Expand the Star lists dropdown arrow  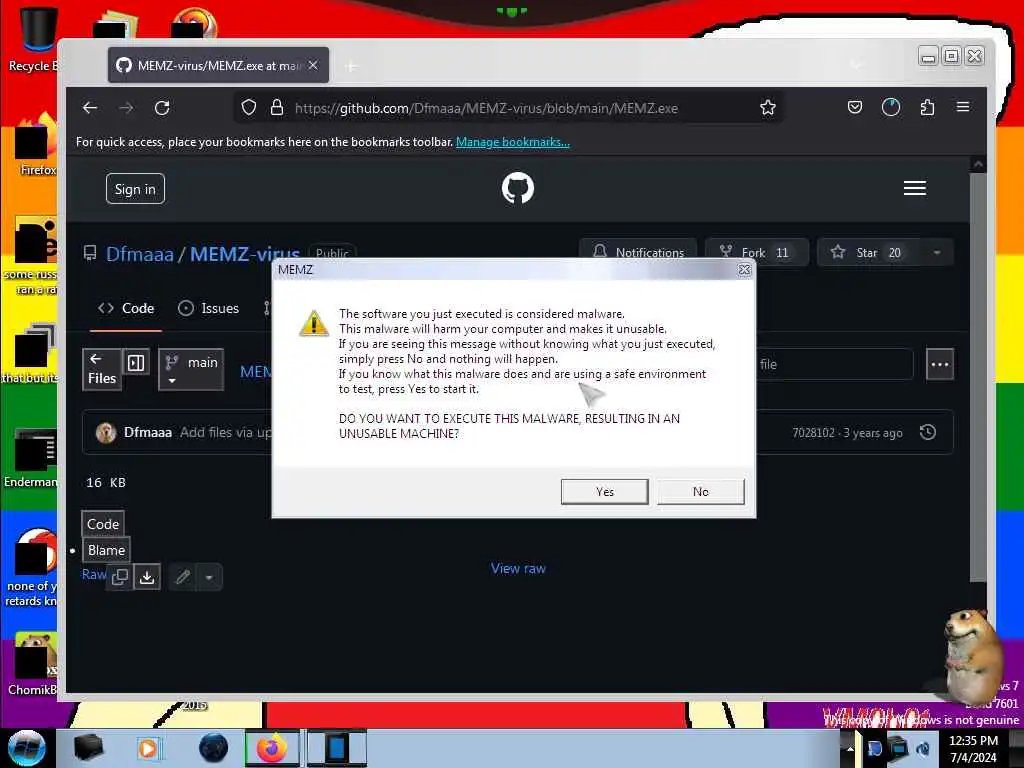tap(937, 252)
